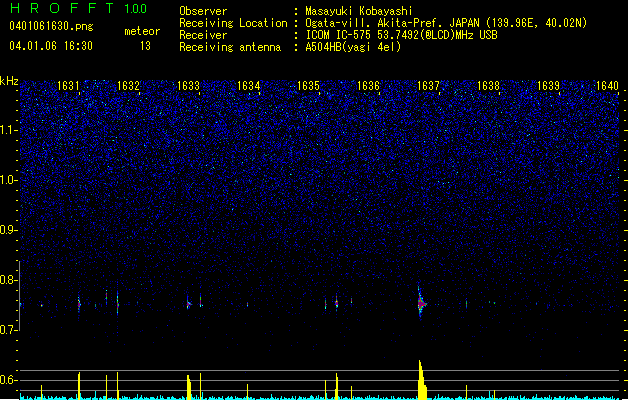The height and width of the screenshot is (400, 629).
Task: Select the antenna value A504HB(yagi 4el)
Action: [353, 47]
